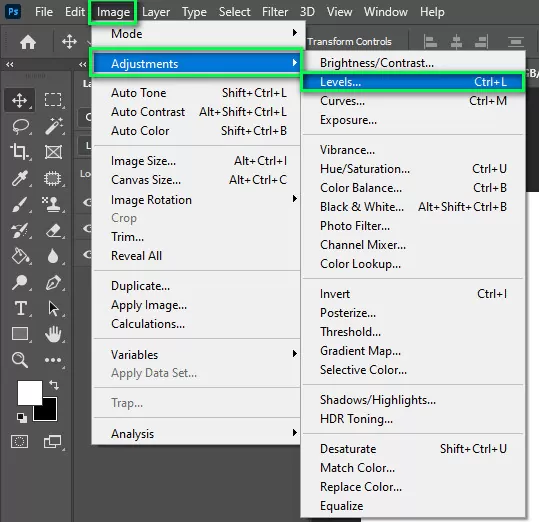This screenshot has width=539, height=522.
Task: Select the Rectangle shape tool
Action: click(20, 333)
